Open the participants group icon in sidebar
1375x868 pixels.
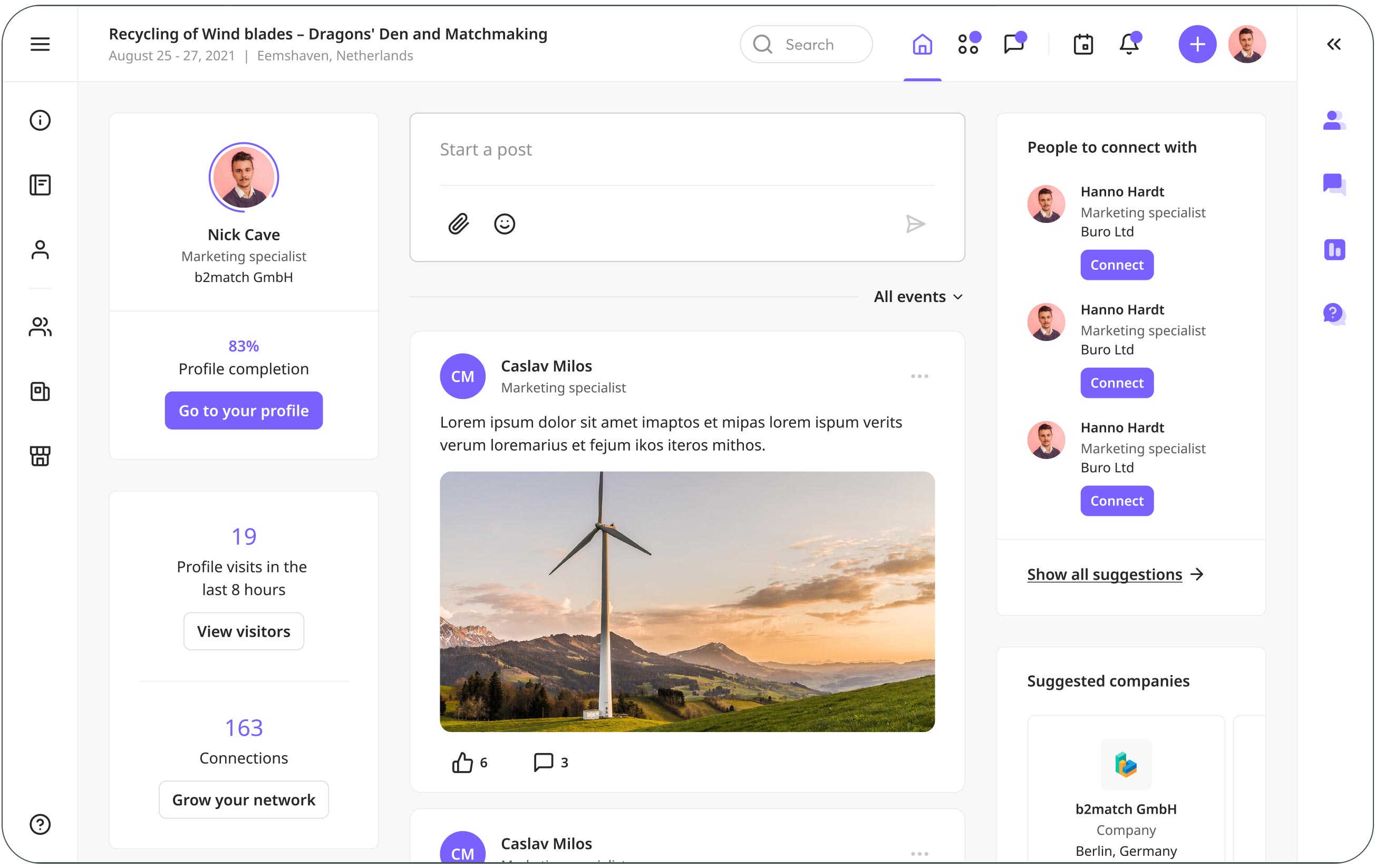click(40, 327)
